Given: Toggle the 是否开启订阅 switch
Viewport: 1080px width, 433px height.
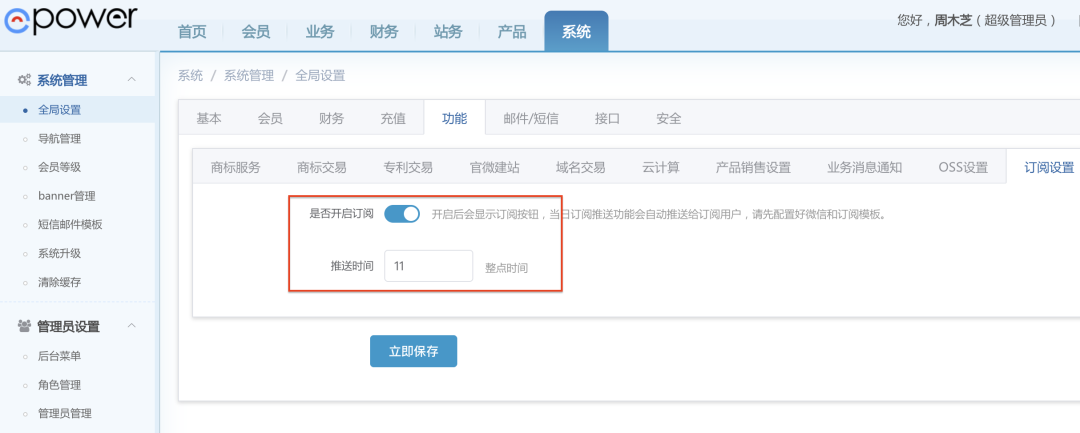Looking at the screenshot, I should (x=402, y=213).
